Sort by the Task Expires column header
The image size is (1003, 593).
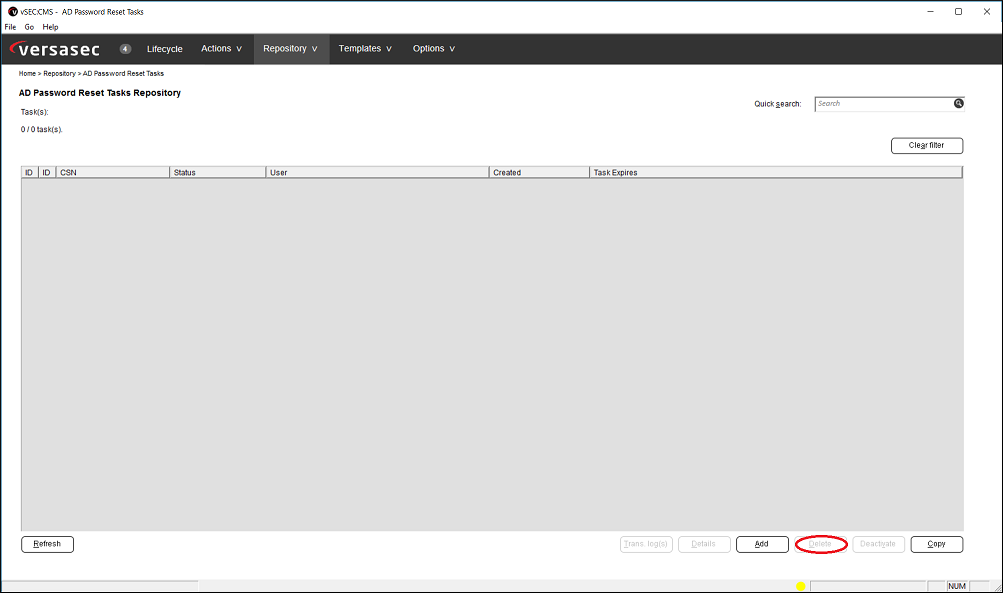pos(776,173)
